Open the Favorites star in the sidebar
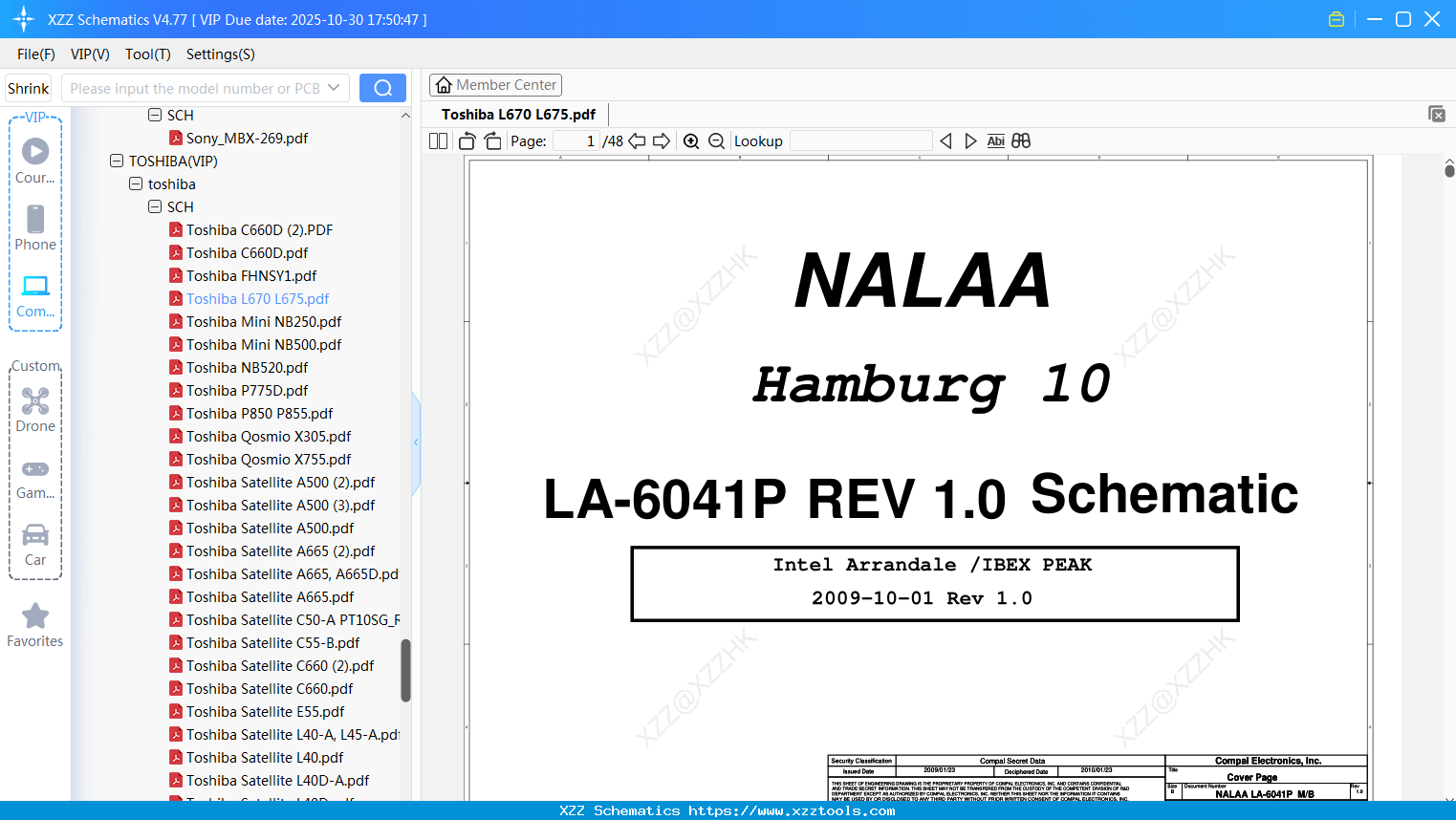The width and height of the screenshot is (1456, 820). (35, 625)
